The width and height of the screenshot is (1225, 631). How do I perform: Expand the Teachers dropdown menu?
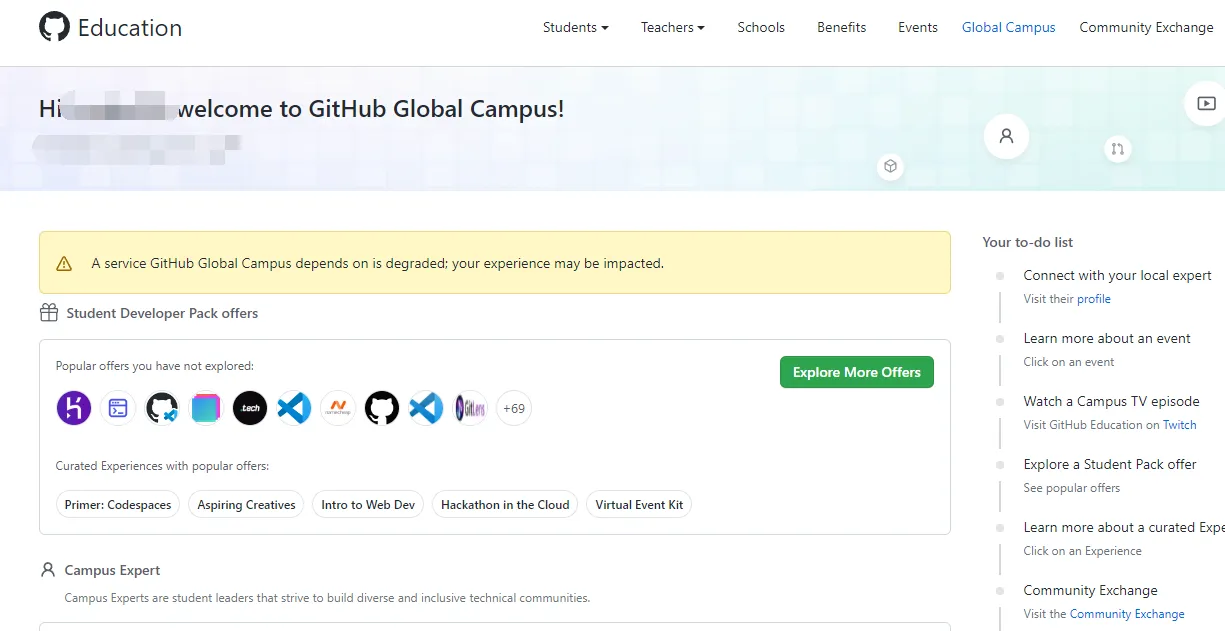point(672,27)
